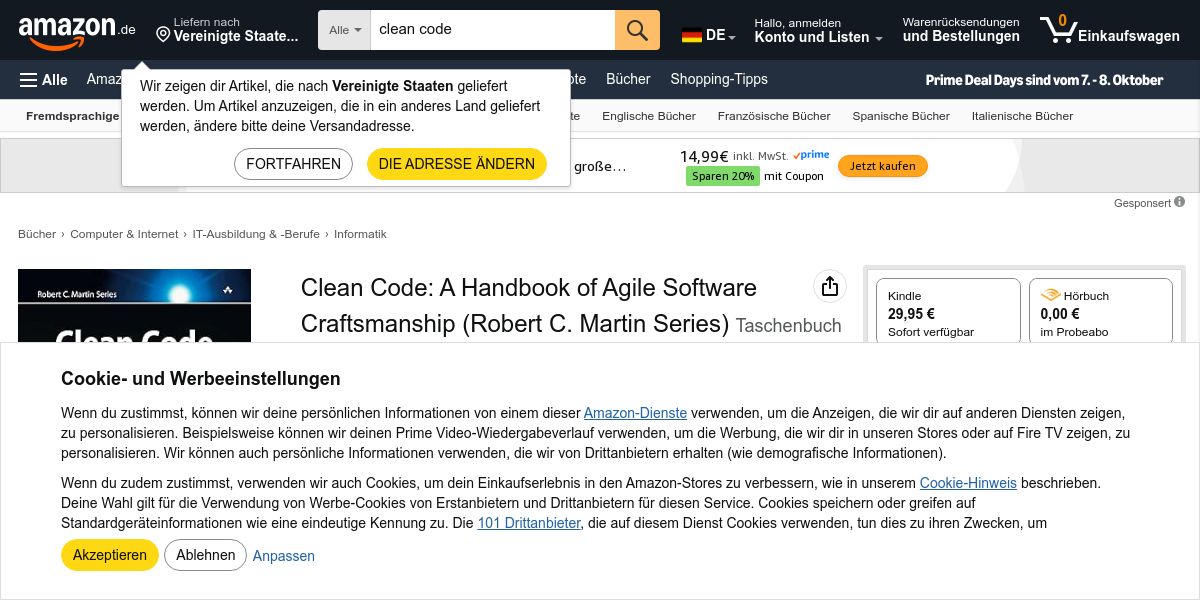This screenshot has width=1200, height=600.
Task: Click the Clean Code book cover image
Action: (134, 306)
